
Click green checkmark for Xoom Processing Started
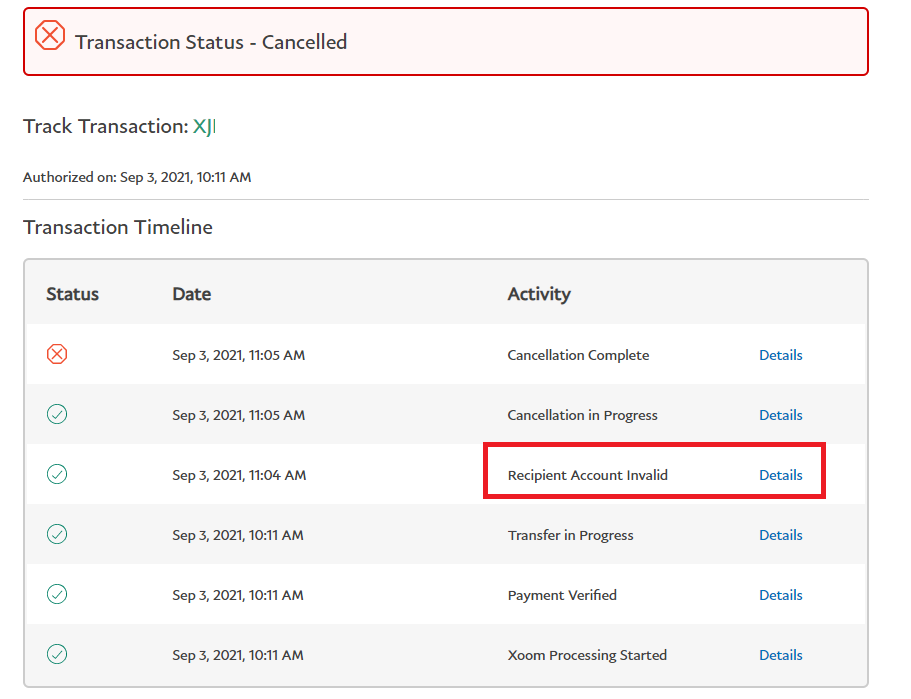tap(57, 655)
